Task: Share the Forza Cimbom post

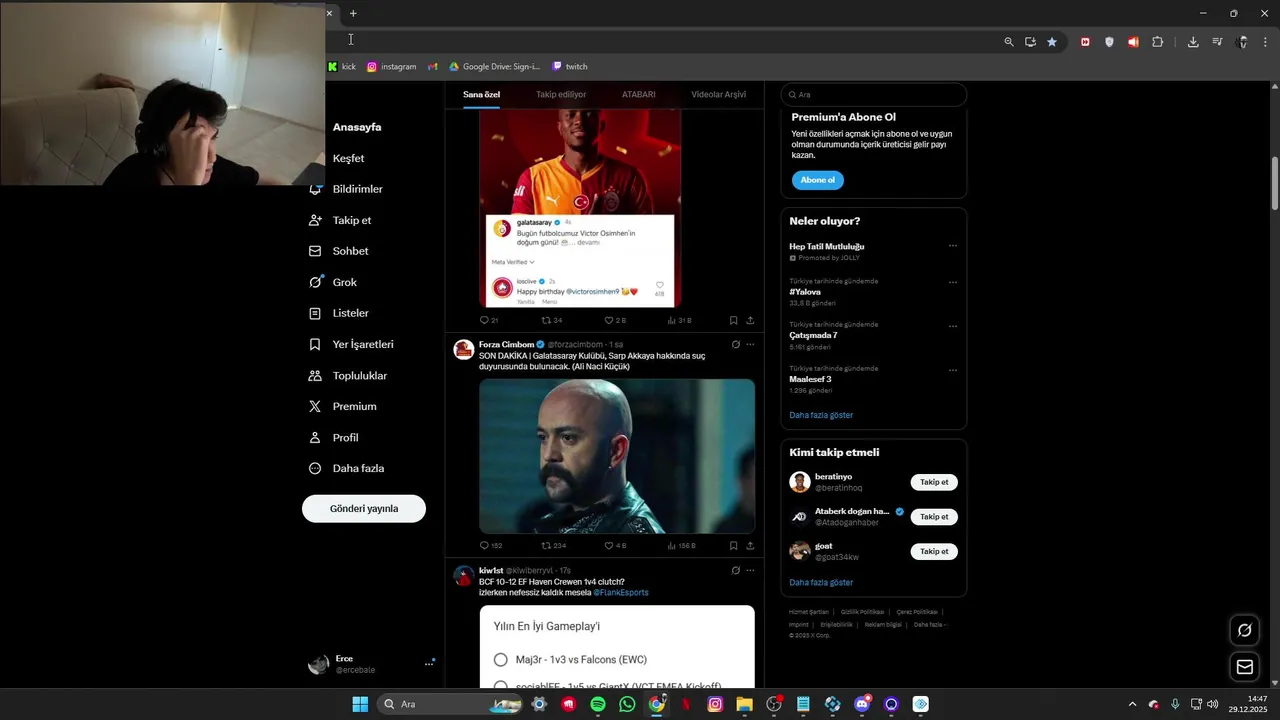Action: point(750,546)
